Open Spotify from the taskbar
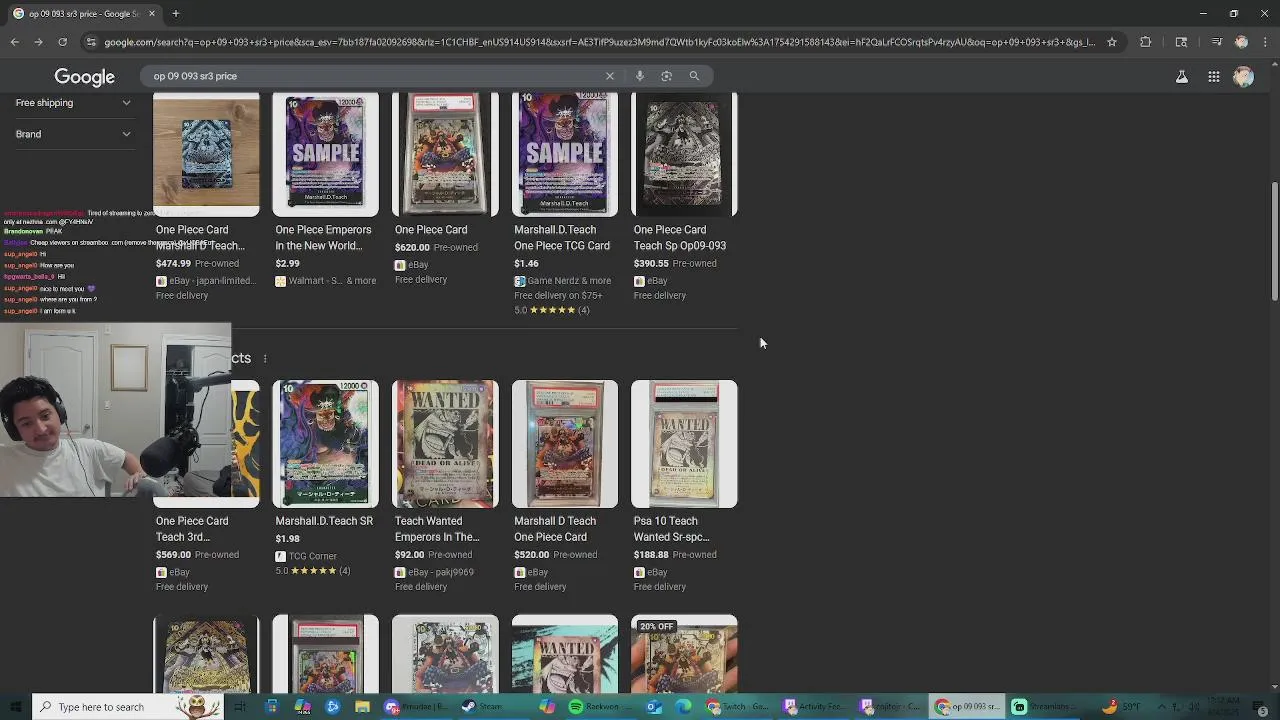 click(x=576, y=707)
